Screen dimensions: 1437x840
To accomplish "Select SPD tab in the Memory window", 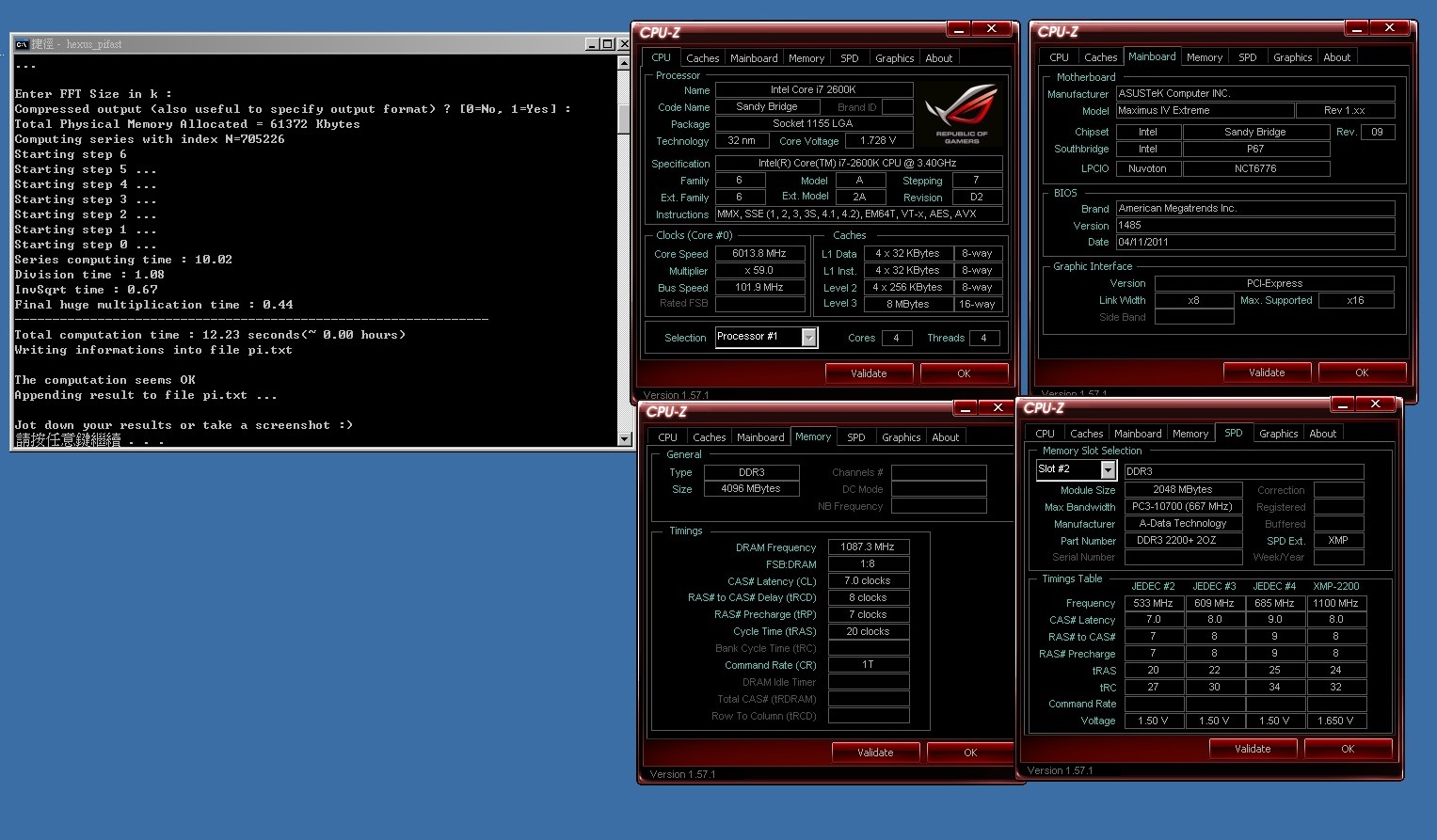I will pyautogui.click(x=855, y=437).
